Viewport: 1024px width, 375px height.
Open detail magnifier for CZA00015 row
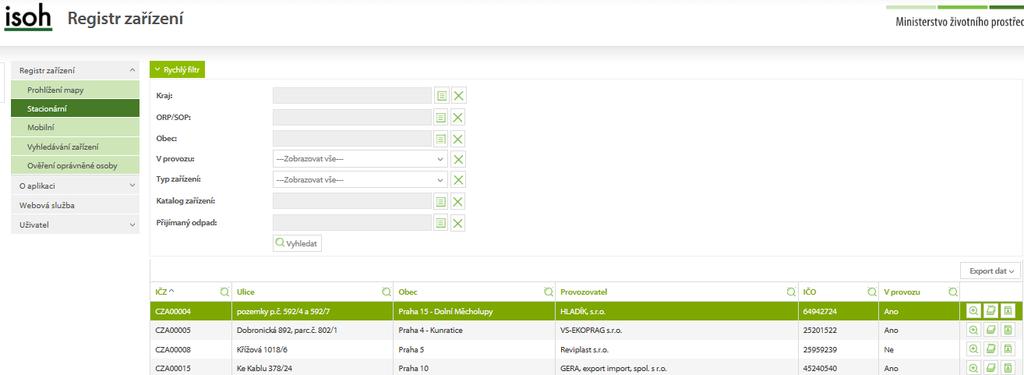coord(973,368)
